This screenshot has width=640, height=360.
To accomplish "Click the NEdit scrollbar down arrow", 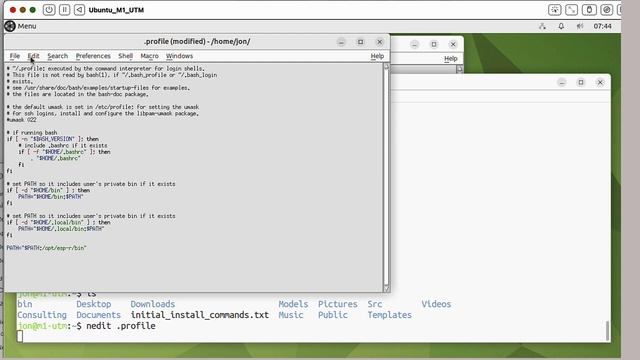I will (x=387, y=289).
